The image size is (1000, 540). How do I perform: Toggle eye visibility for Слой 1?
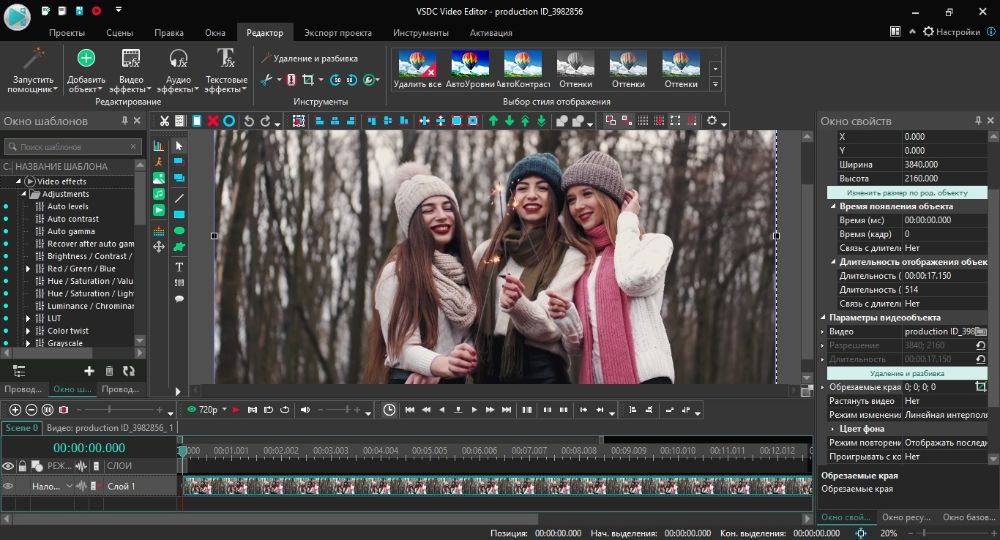[8, 486]
